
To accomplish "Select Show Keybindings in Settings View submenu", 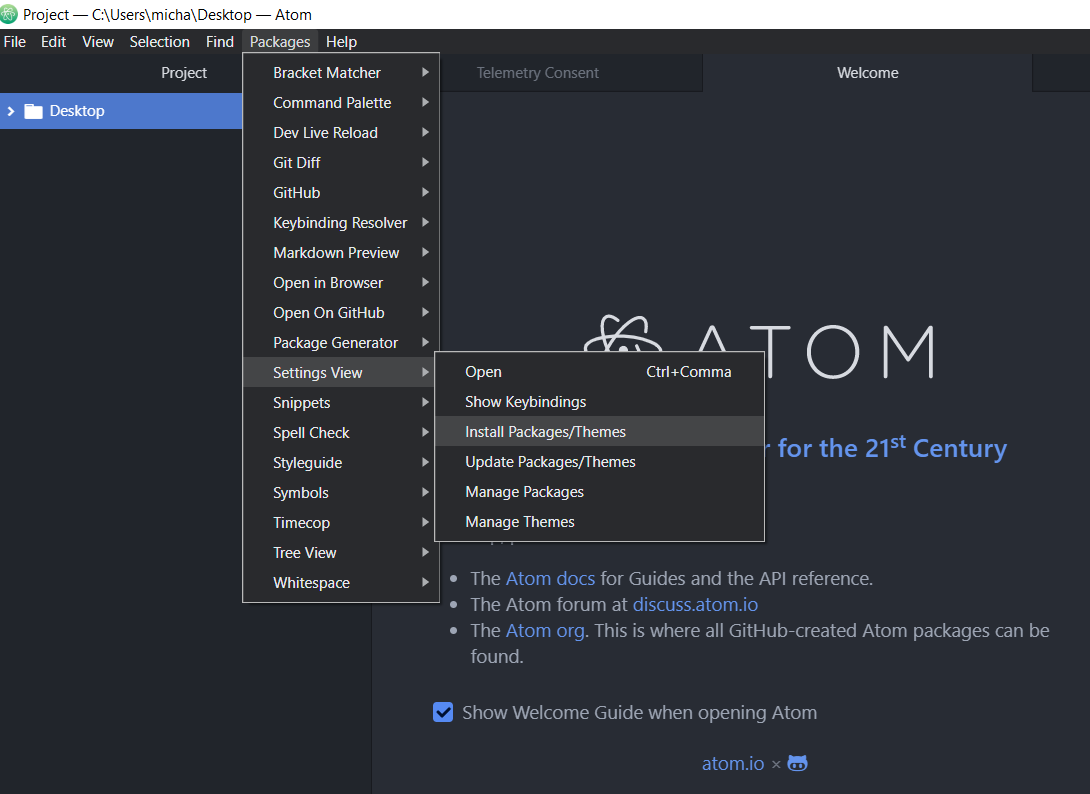I will pos(525,402).
